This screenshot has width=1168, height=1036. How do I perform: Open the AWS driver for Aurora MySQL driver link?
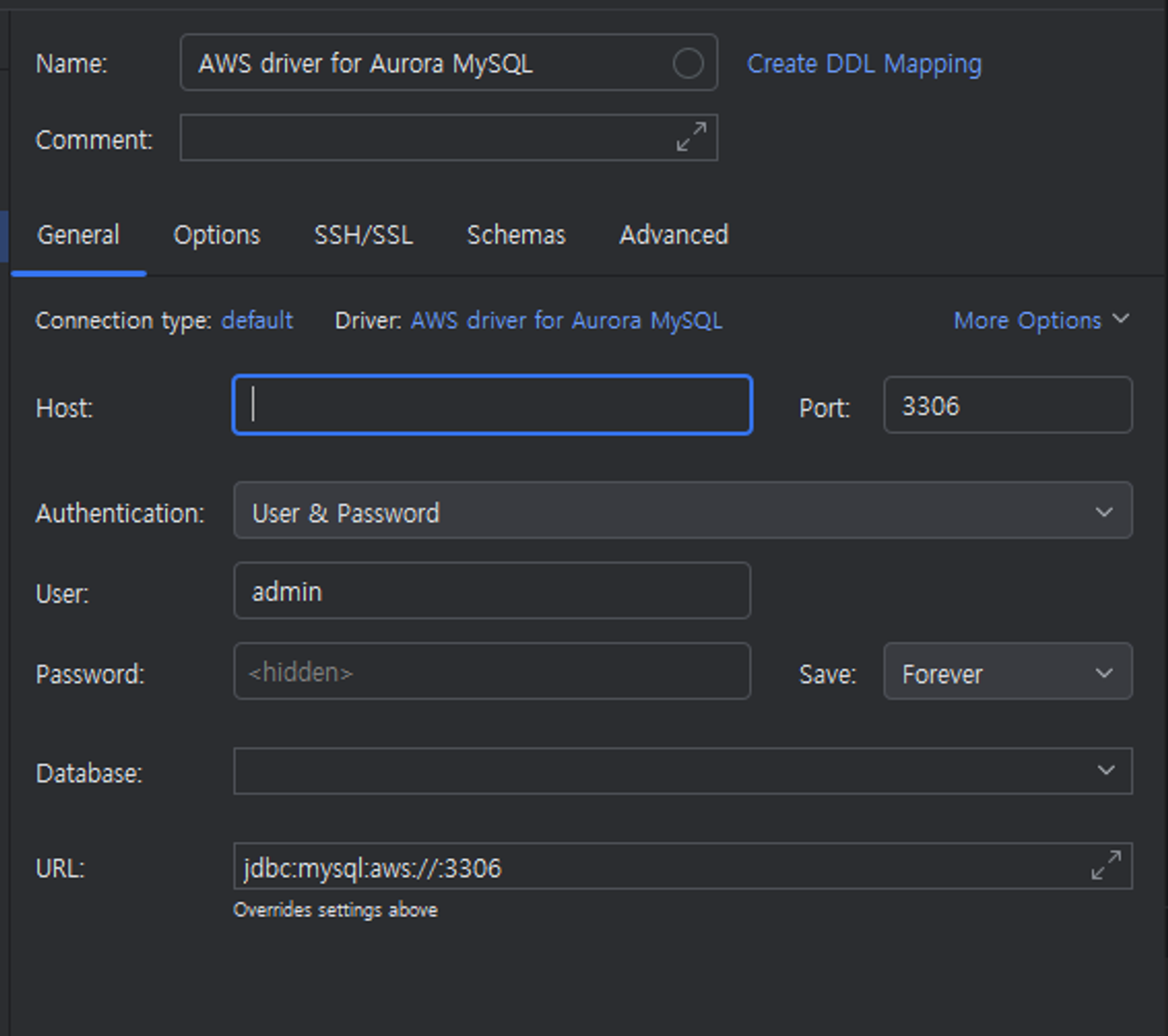pos(566,321)
